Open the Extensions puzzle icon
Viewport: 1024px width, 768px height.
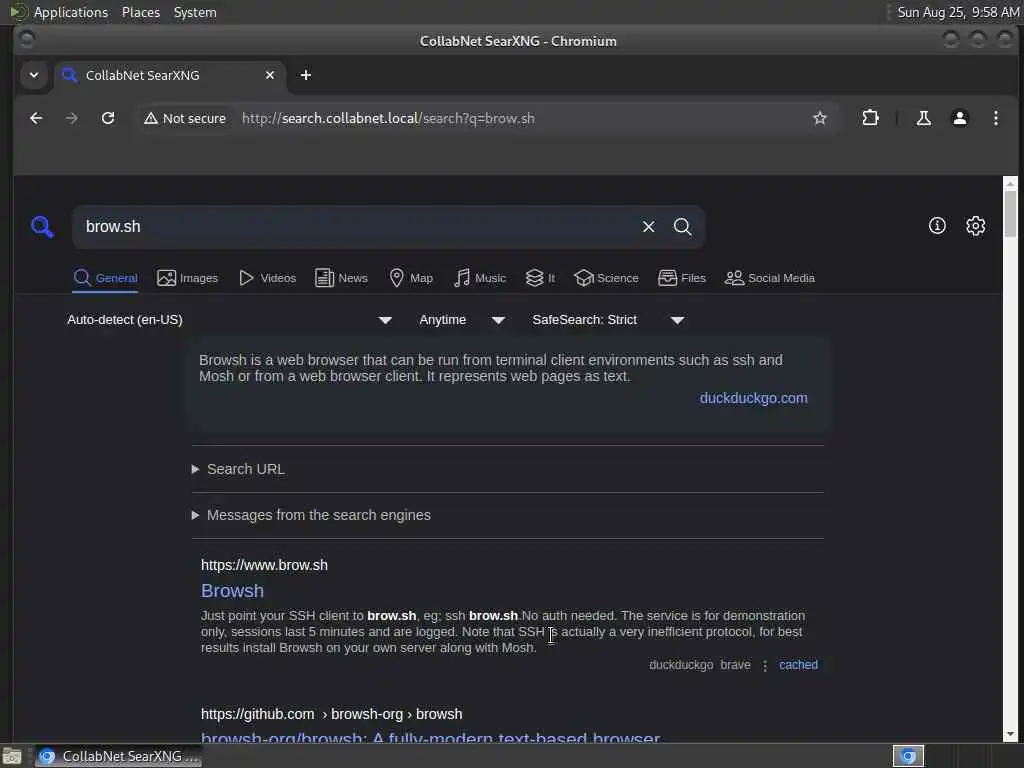(871, 118)
